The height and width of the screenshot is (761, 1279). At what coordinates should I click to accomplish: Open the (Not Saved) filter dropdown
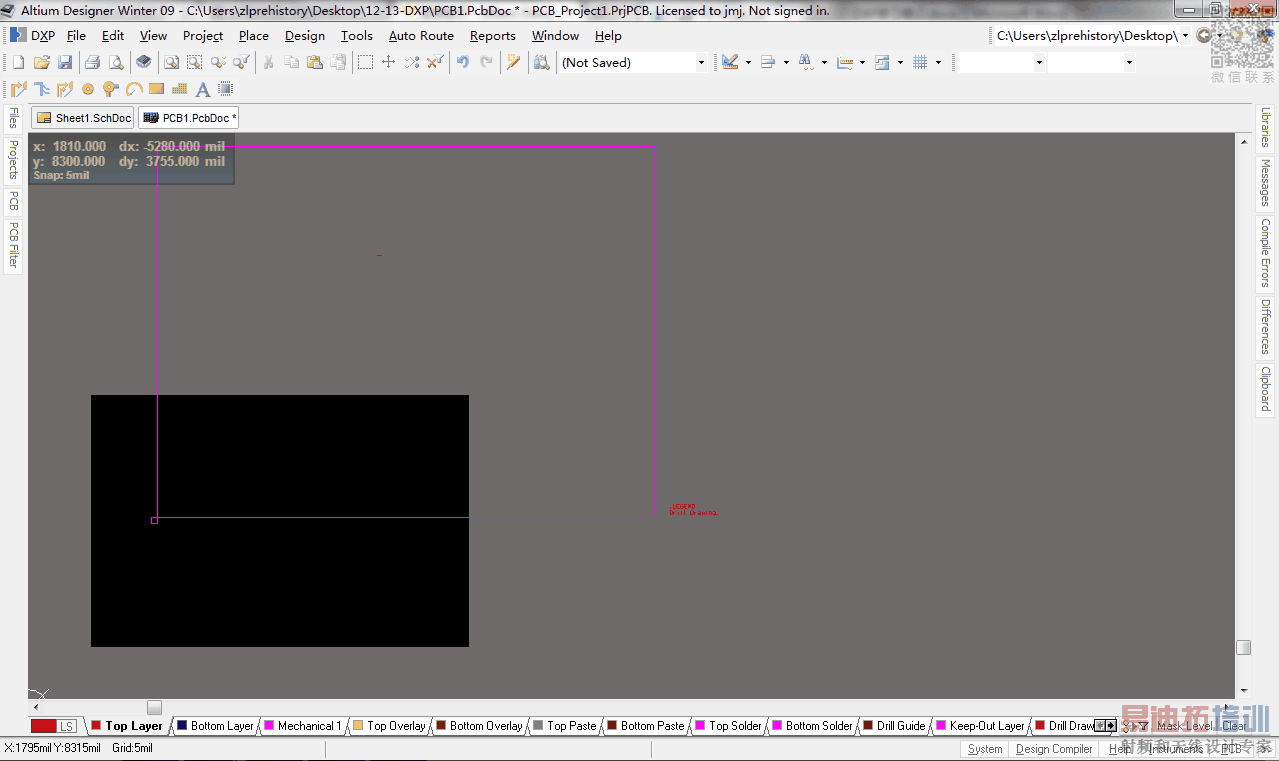(700, 62)
